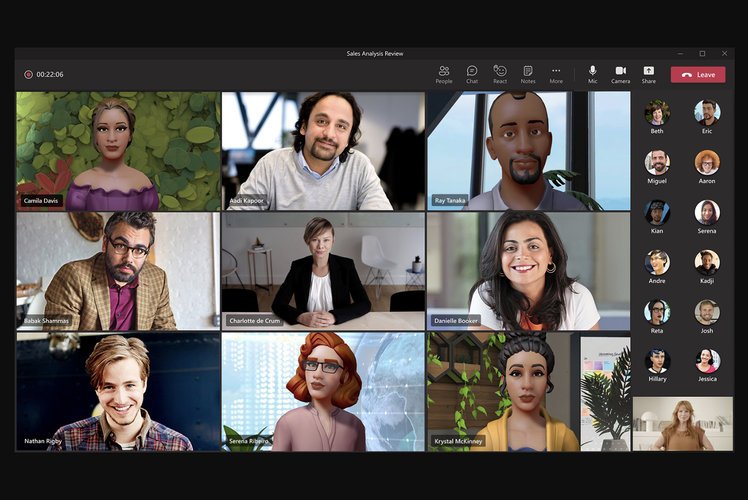Click Miguel's avatar in the roster
Viewport: 748px width, 500px height.
[657, 163]
